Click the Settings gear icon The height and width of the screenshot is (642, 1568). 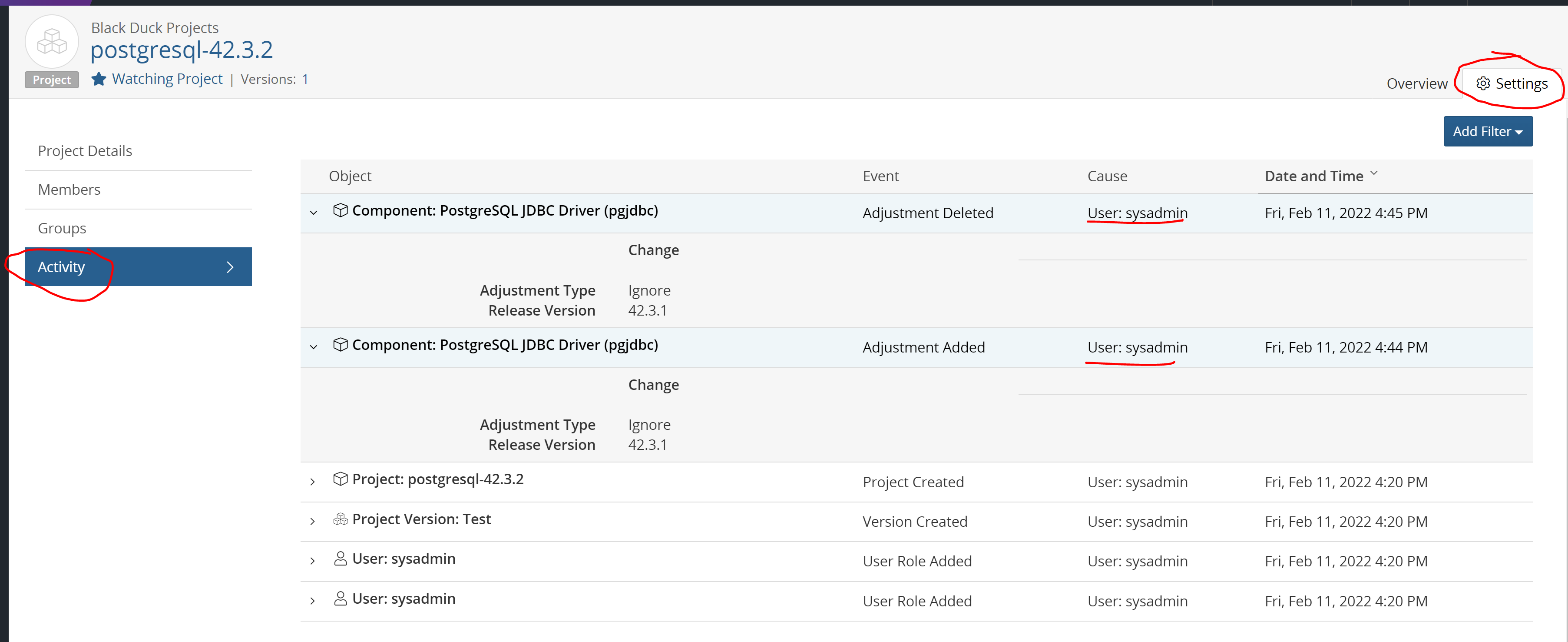pyautogui.click(x=1483, y=83)
